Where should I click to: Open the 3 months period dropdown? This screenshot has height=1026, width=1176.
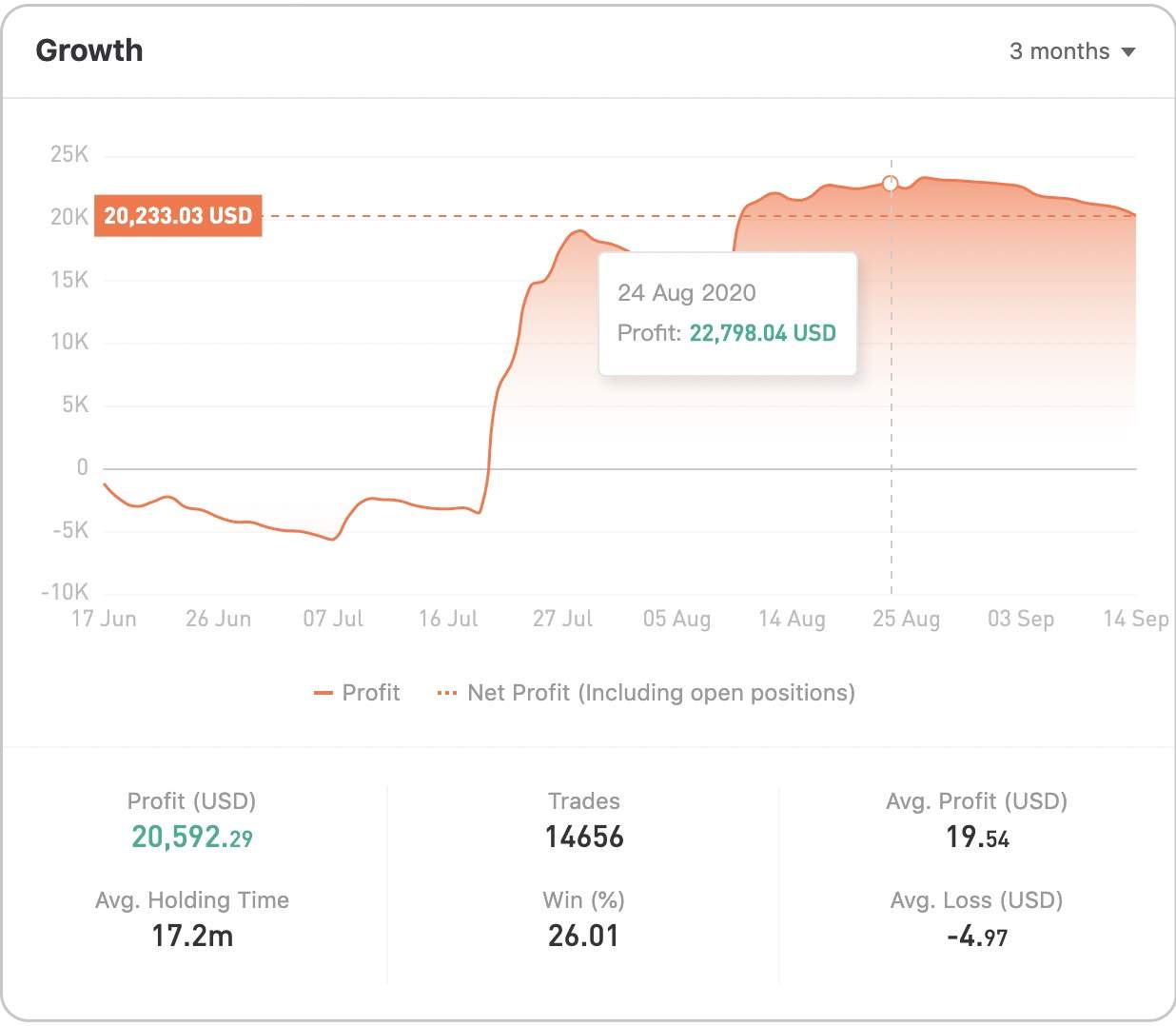coord(1072,51)
